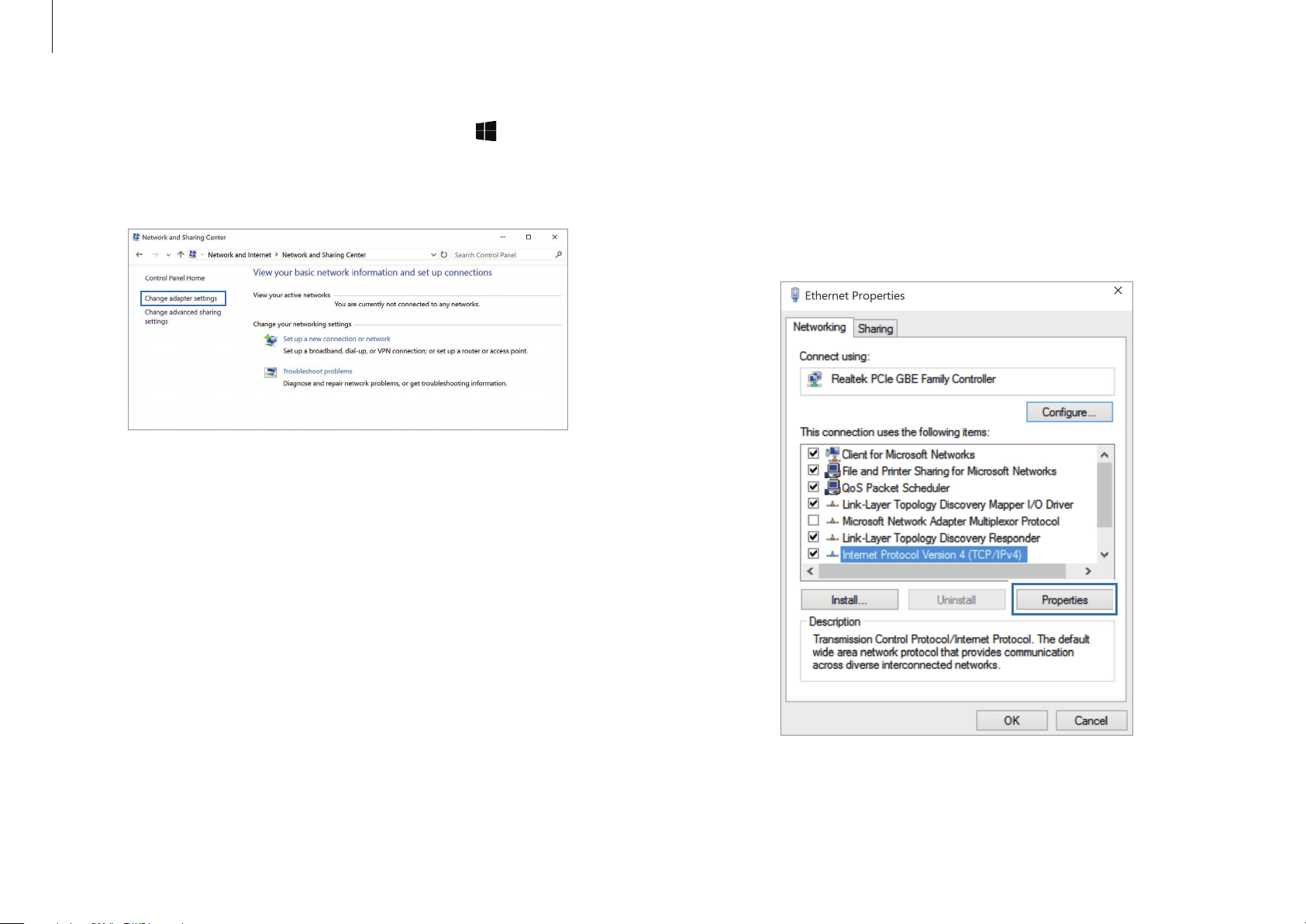This screenshot has width=1306, height=924.
Task: Open the recent locations chevron beside forward arrow
Action: click(168, 255)
